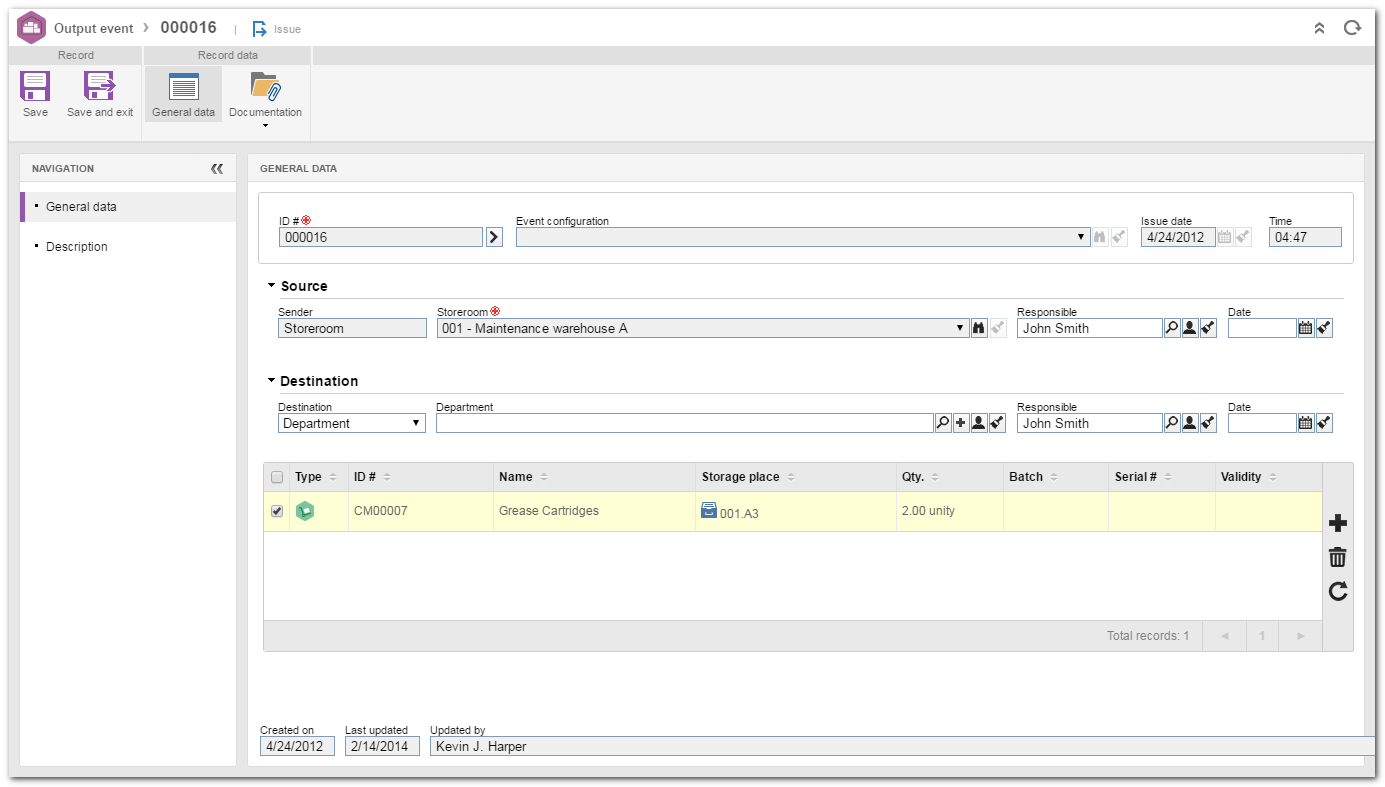Click the Issue date field
The height and width of the screenshot is (787, 1385).
pyautogui.click(x=1178, y=238)
